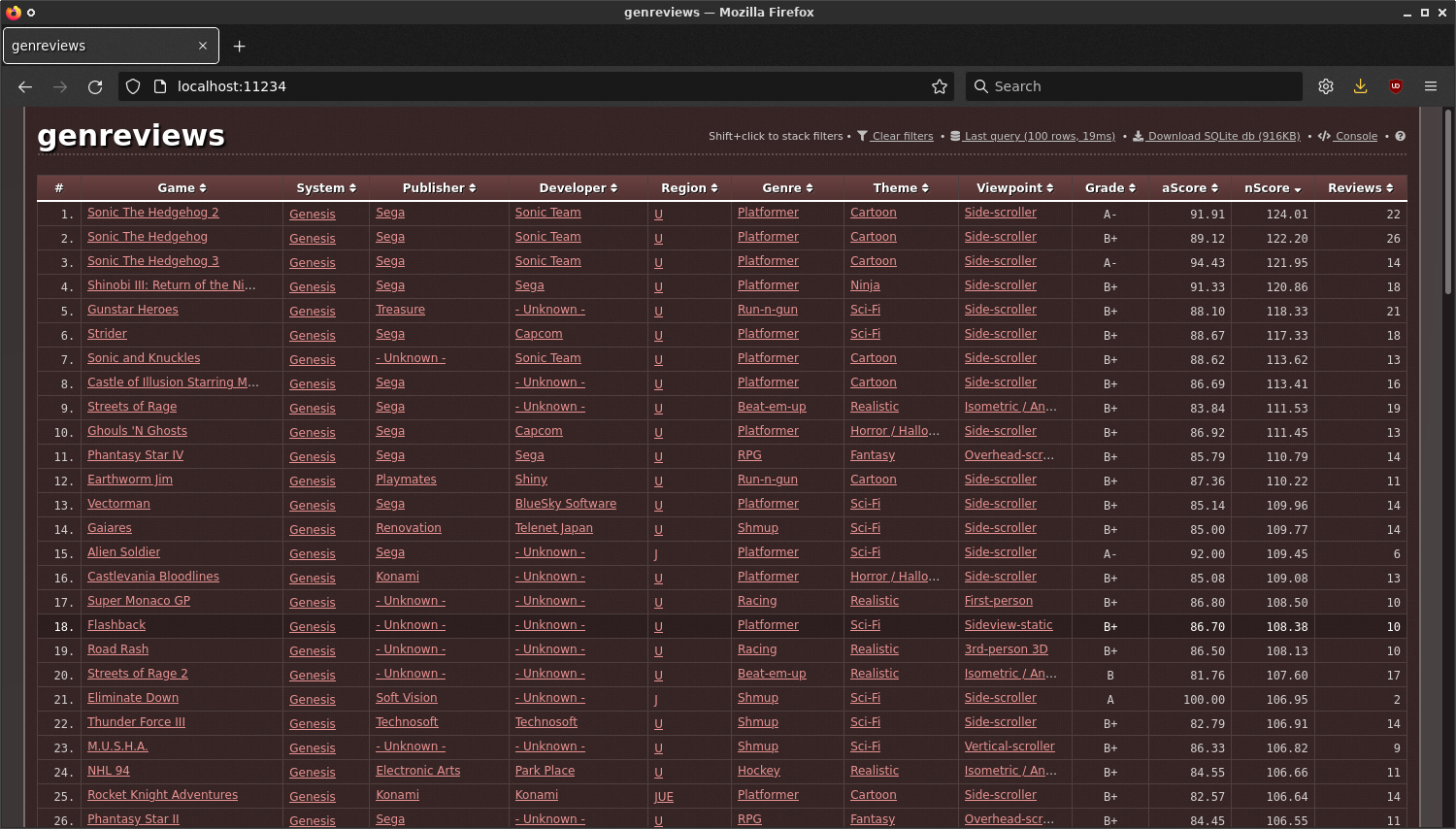Open the Console link

coord(1348,136)
